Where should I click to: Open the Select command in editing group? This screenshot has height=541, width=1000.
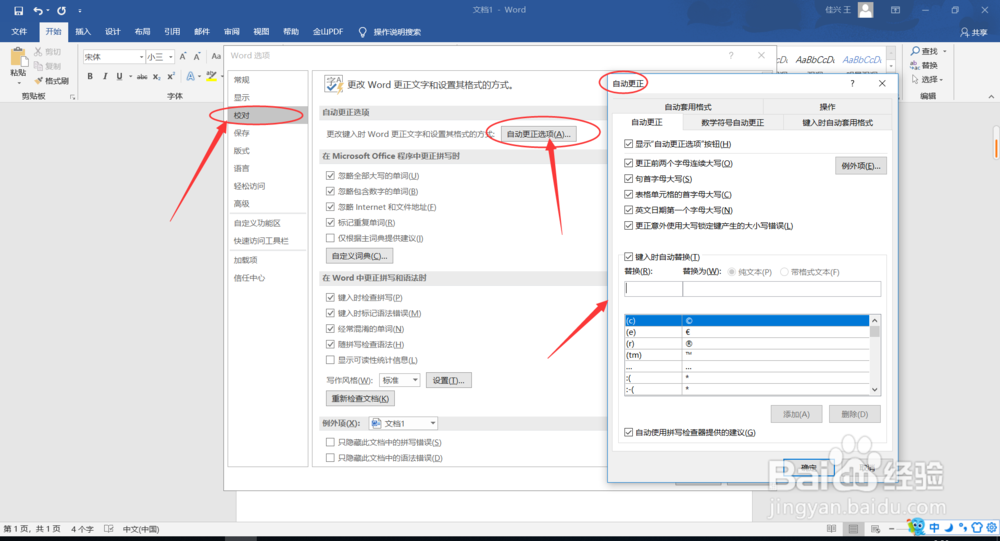click(x=926, y=79)
